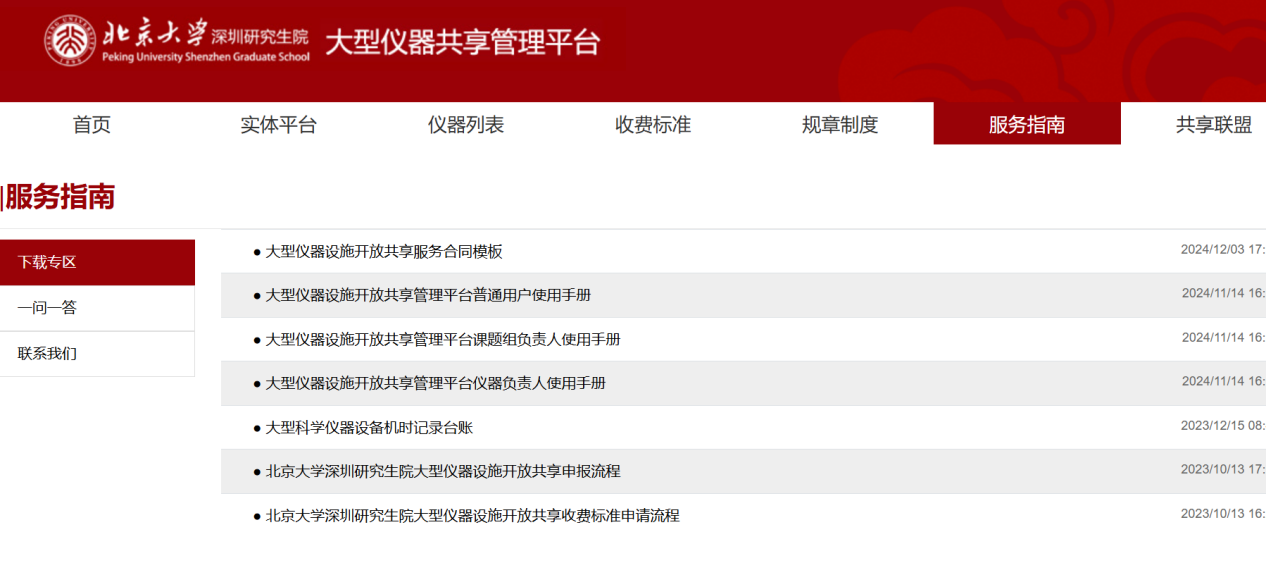Switch to the 一问一答 sidebar section
The width and height of the screenshot is (1271, 568).
pyautogui.click(x=97, y=308)
